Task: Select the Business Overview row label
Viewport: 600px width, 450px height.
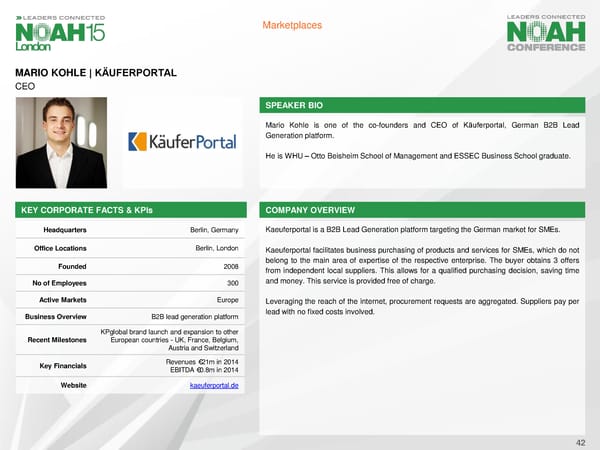Action: click(55, 318)
